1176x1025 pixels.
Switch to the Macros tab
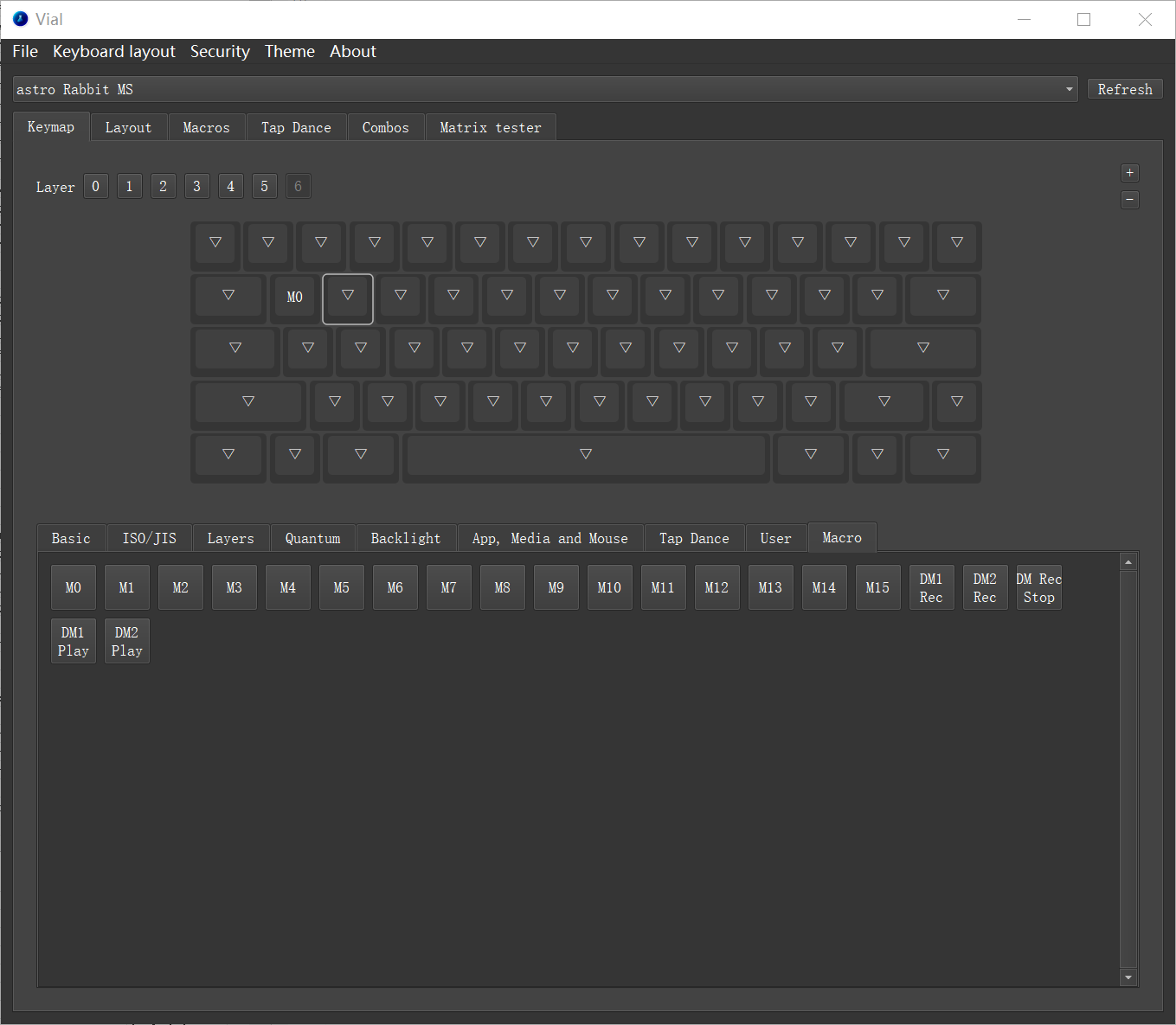tap(206, 127)
